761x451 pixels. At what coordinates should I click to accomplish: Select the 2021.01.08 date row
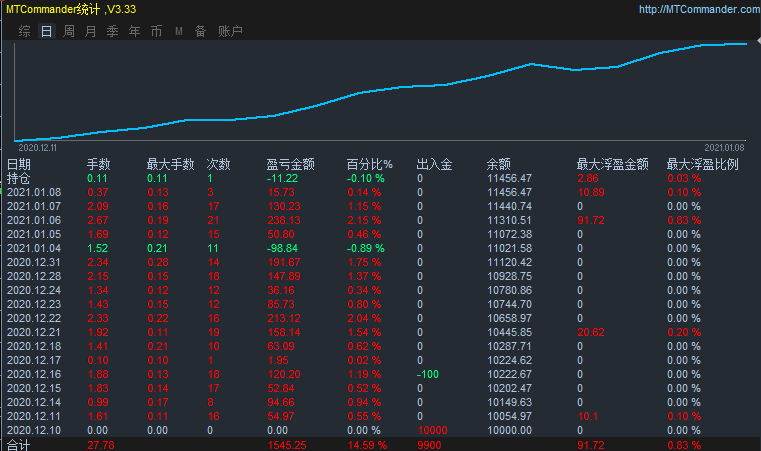point(34,193)
